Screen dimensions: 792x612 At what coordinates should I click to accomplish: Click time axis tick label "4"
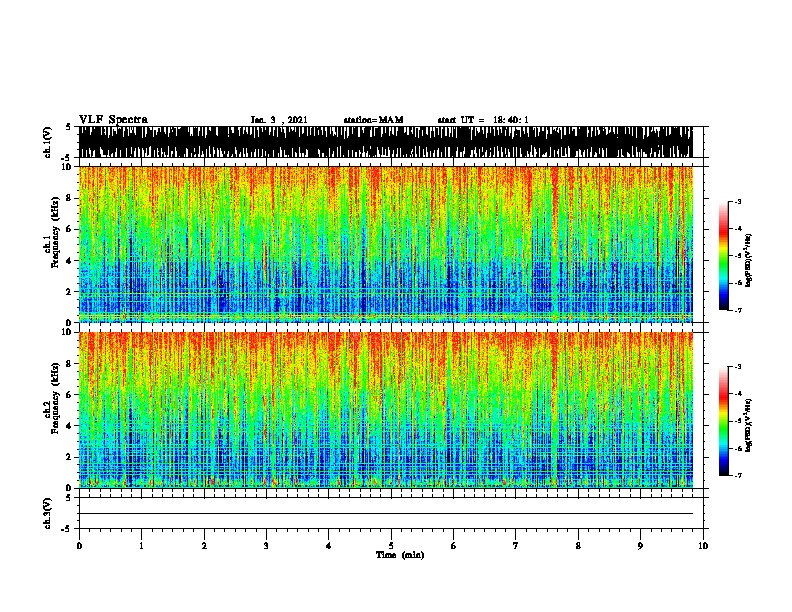[x=329, y=546]
